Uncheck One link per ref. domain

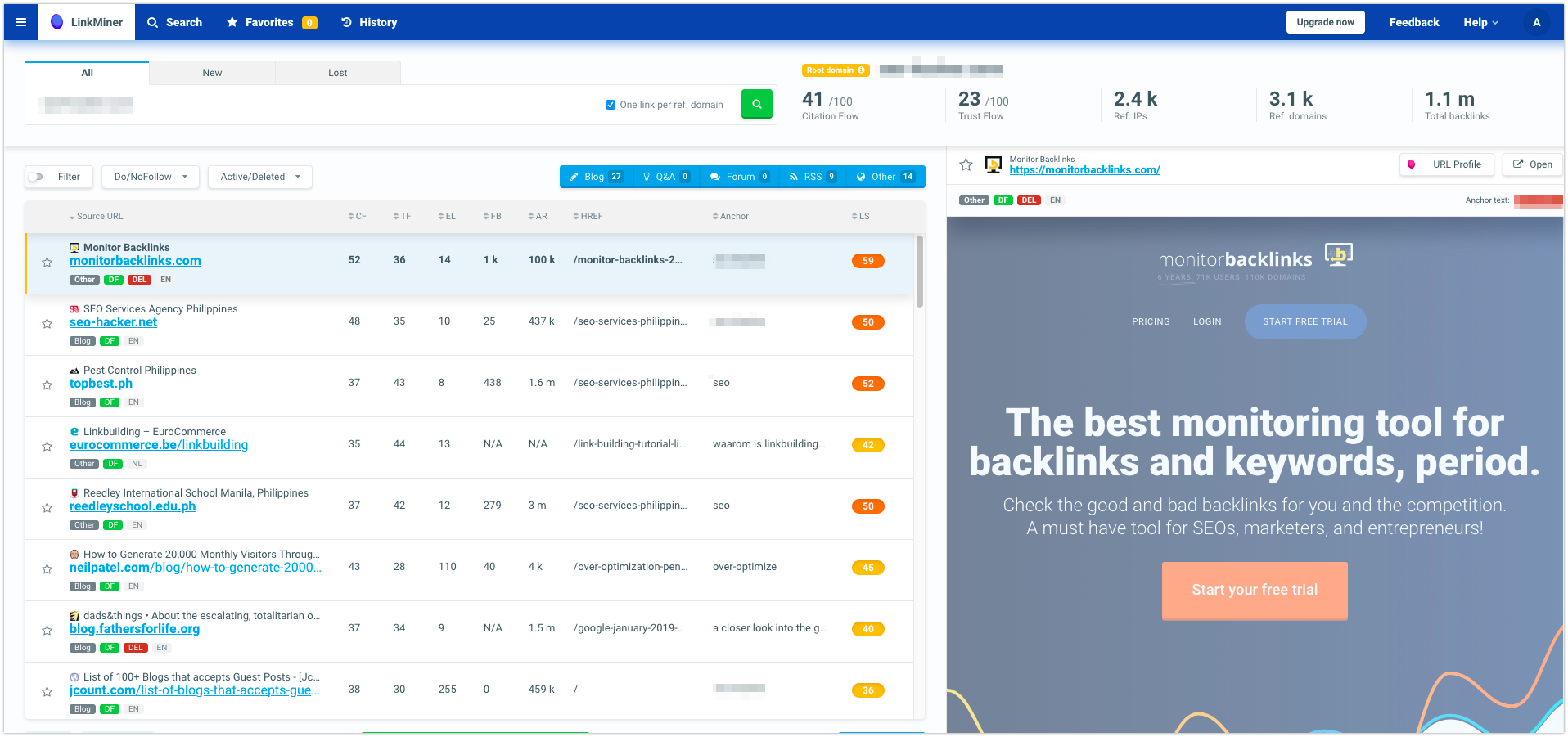pos(610,104)
